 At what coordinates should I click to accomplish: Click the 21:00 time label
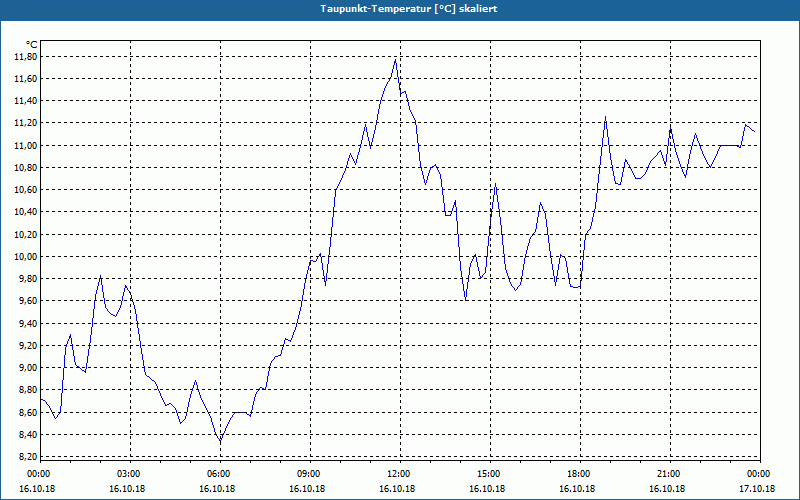670,474
